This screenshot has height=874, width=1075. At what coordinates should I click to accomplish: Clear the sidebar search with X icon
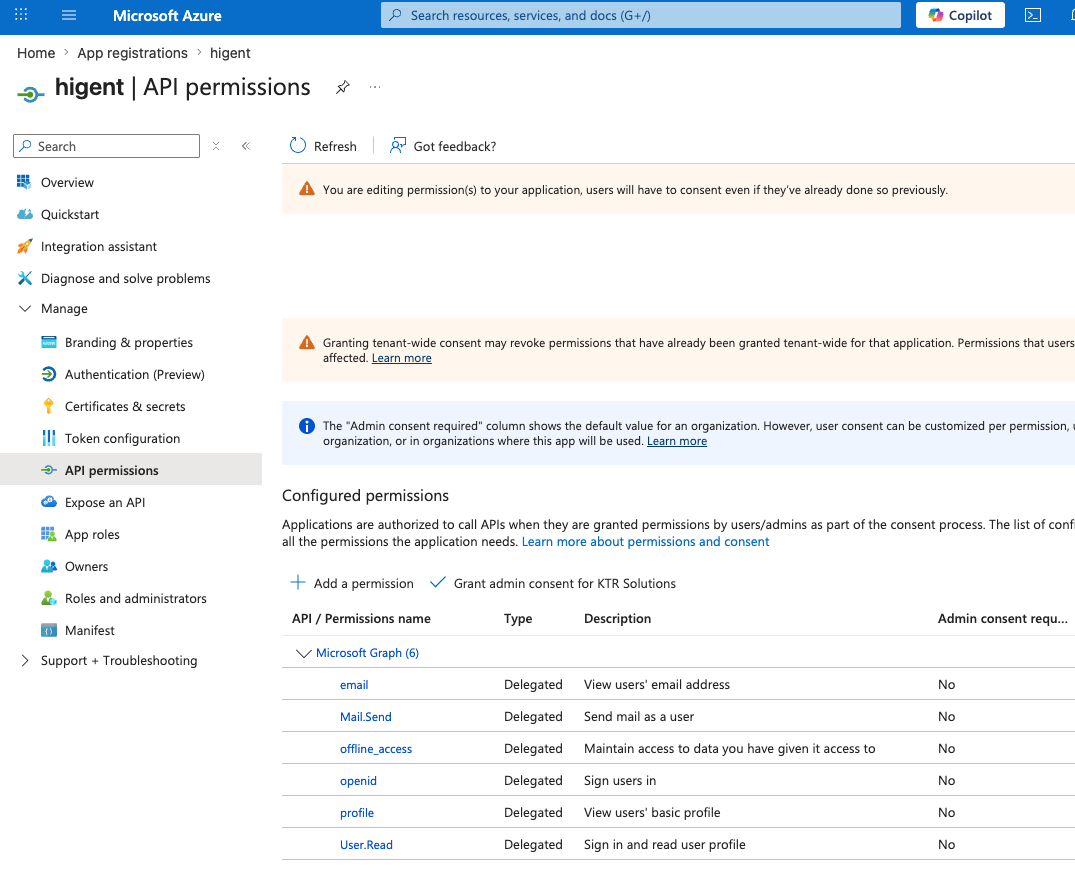pos(216,146)
